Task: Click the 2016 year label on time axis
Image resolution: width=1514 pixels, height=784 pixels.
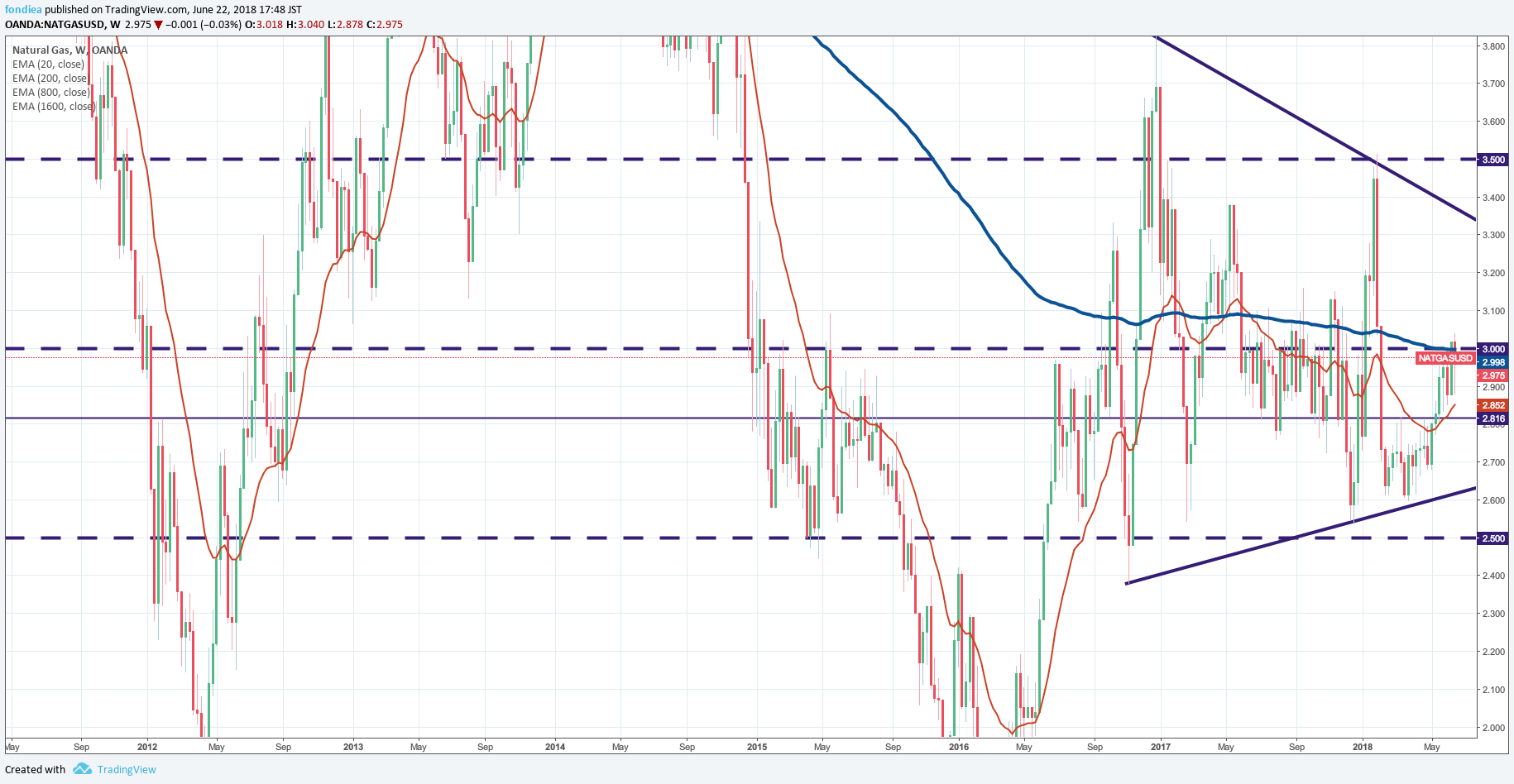Action: [x=959, y=747]
